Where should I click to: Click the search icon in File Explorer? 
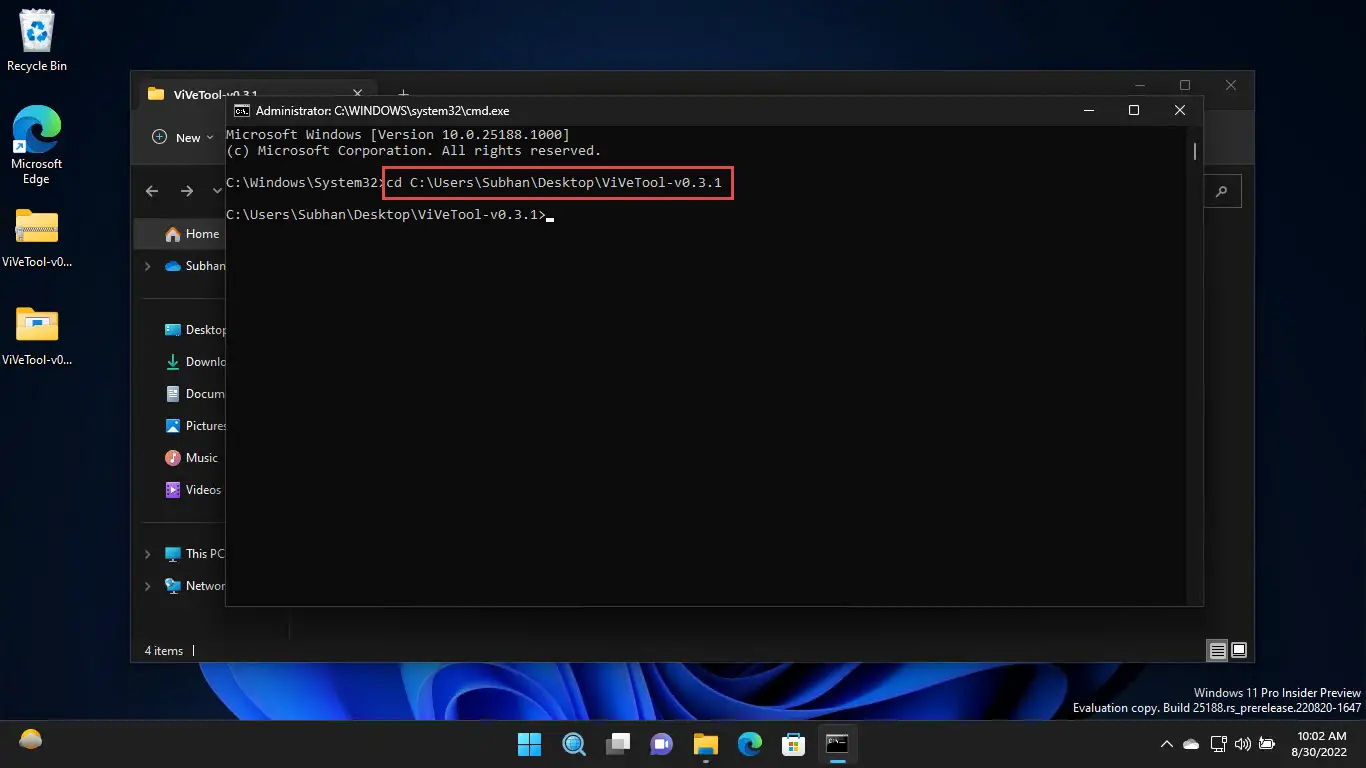coord(1222,191)
